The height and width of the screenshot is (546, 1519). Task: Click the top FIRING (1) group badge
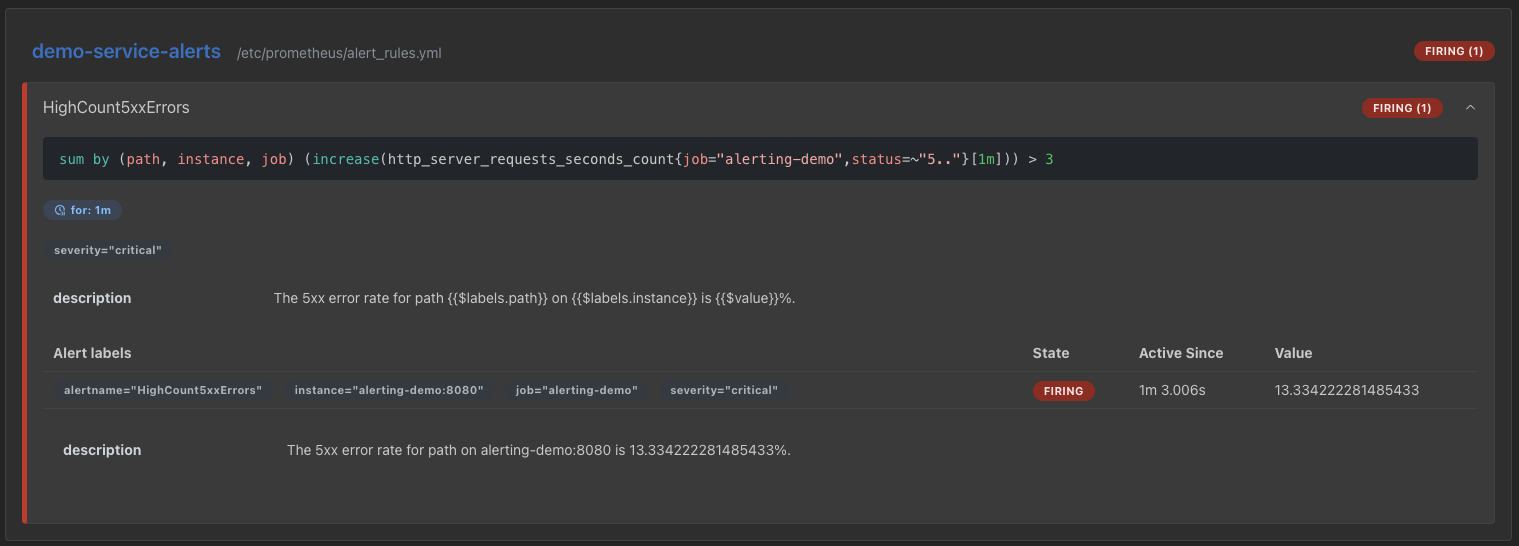pos(1454,51)
